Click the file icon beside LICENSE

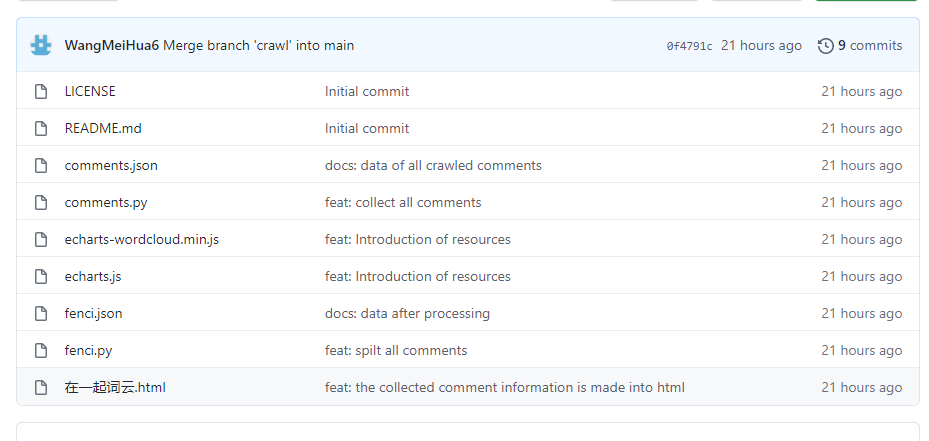(41, 91)
